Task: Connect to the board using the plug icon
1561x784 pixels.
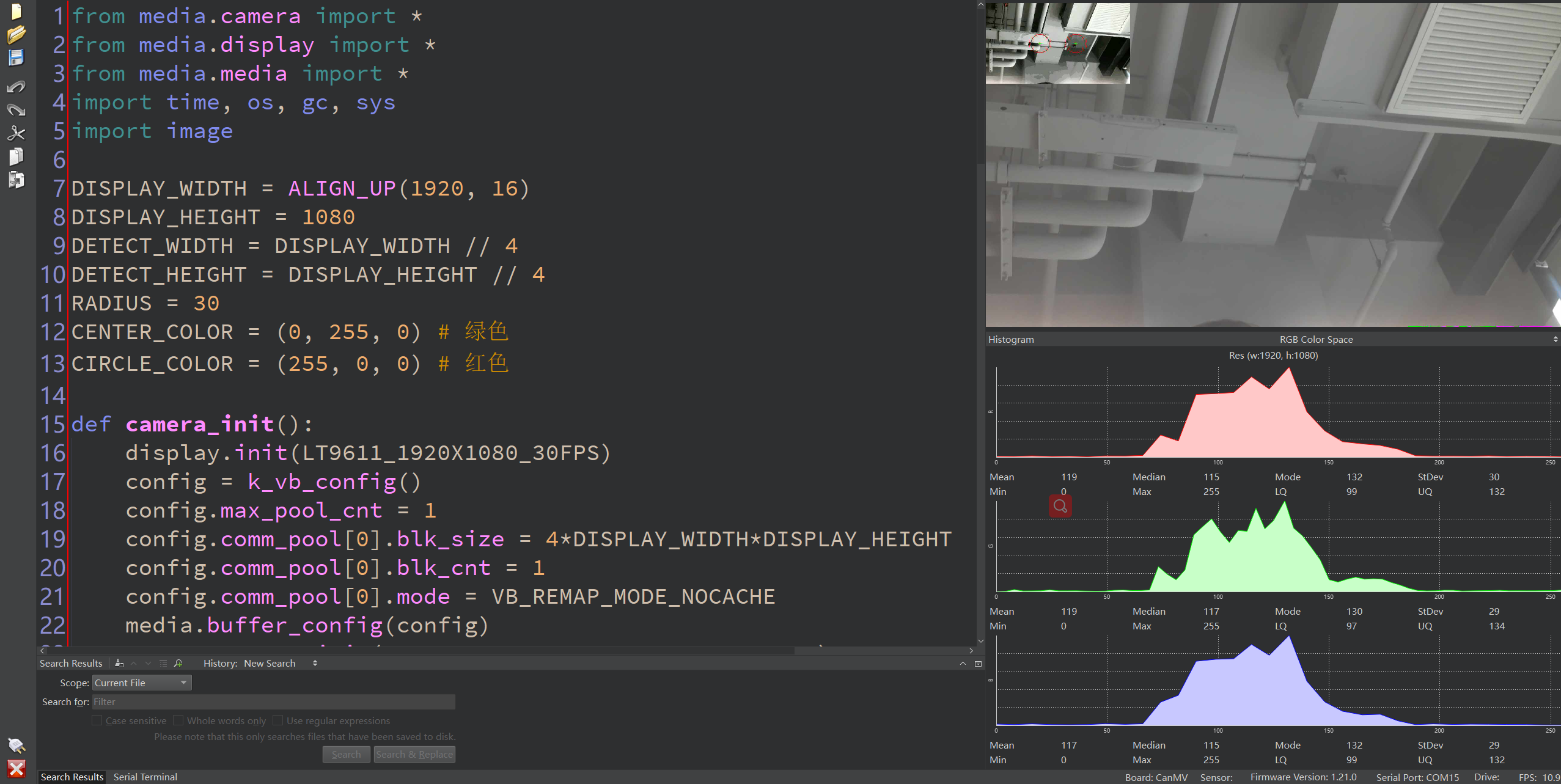Action: click(17, 746)
